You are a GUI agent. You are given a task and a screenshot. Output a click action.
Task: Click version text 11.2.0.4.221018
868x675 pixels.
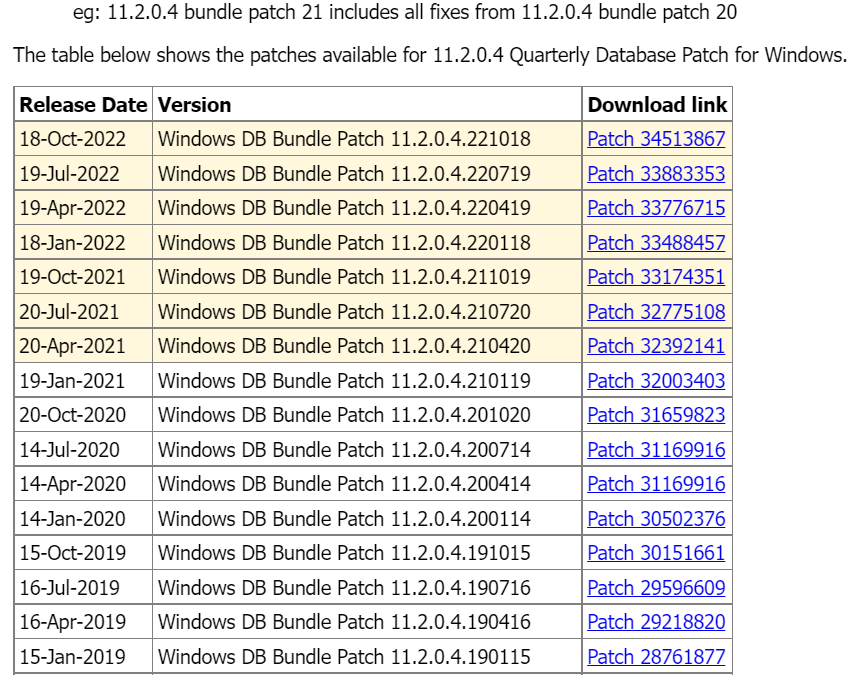461,139
